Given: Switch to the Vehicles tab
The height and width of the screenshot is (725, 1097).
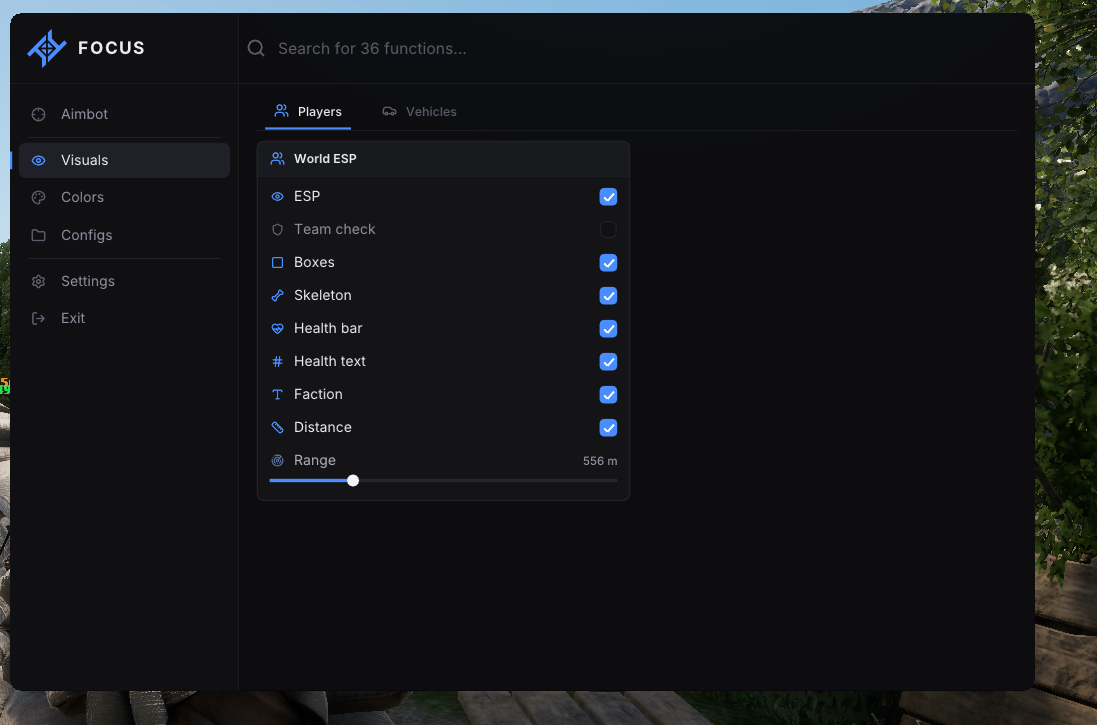Looking at the screenshot, I should pyautogui.click(x=419, y=112).
